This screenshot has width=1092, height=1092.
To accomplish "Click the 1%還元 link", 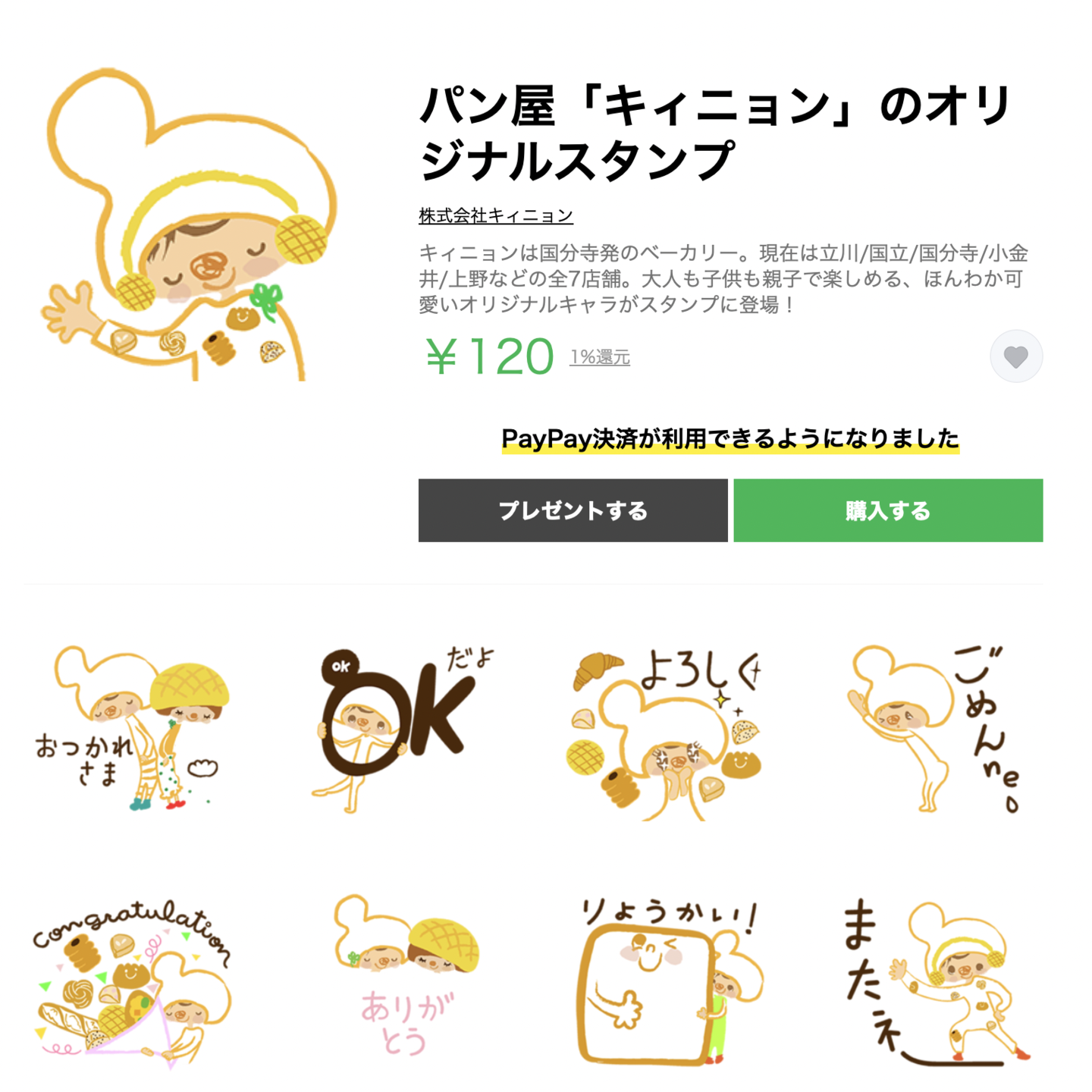I will [x=600, y=357].
